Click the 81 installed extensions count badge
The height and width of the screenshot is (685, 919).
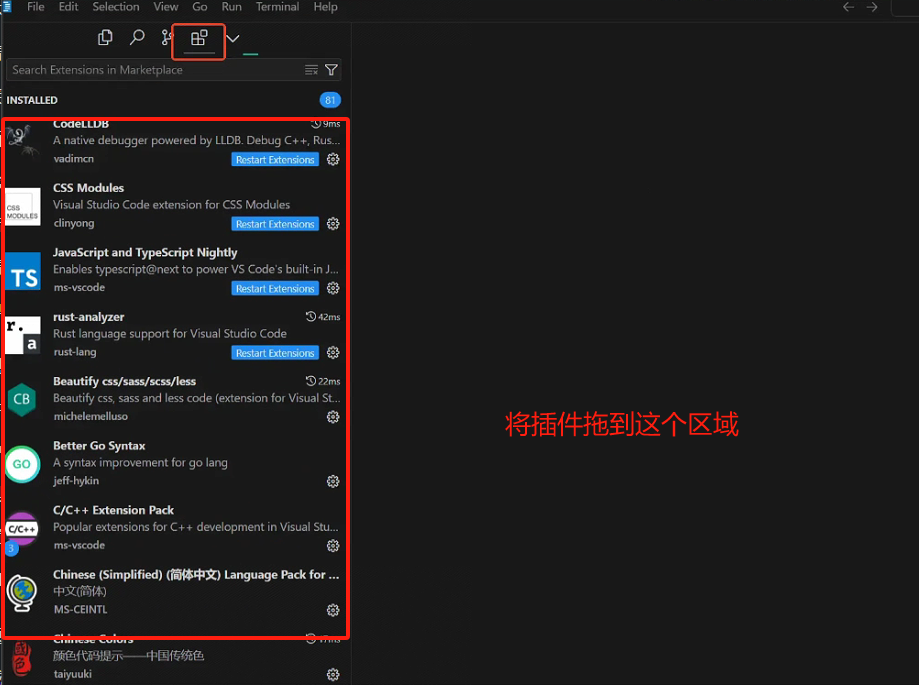(x=330, y=100)
